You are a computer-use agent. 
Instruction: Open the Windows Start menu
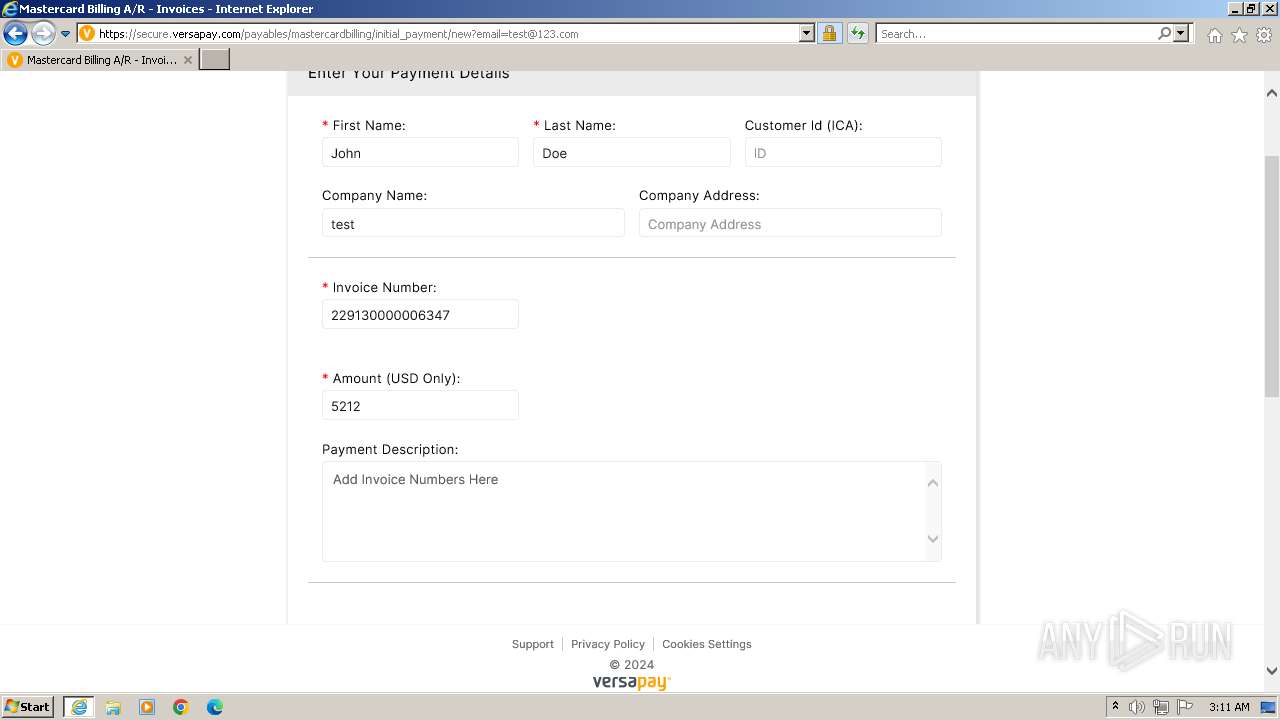pos(27,706)
